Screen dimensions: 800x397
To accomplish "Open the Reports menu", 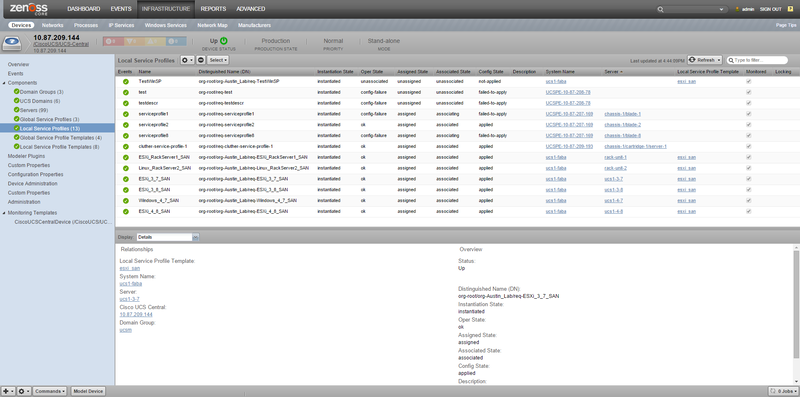I will click(x=213, y=9).
